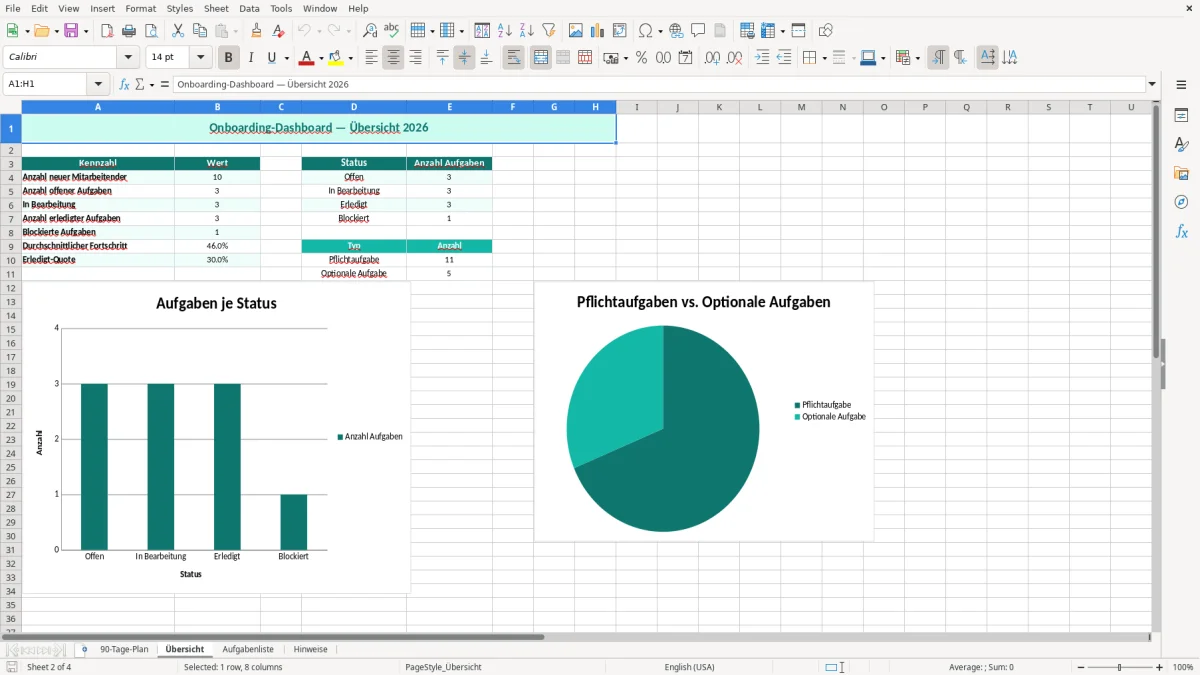Screen dimensions: 1200x675
Task: Click the Sort Ascending icon
Action: click(505, 31)
